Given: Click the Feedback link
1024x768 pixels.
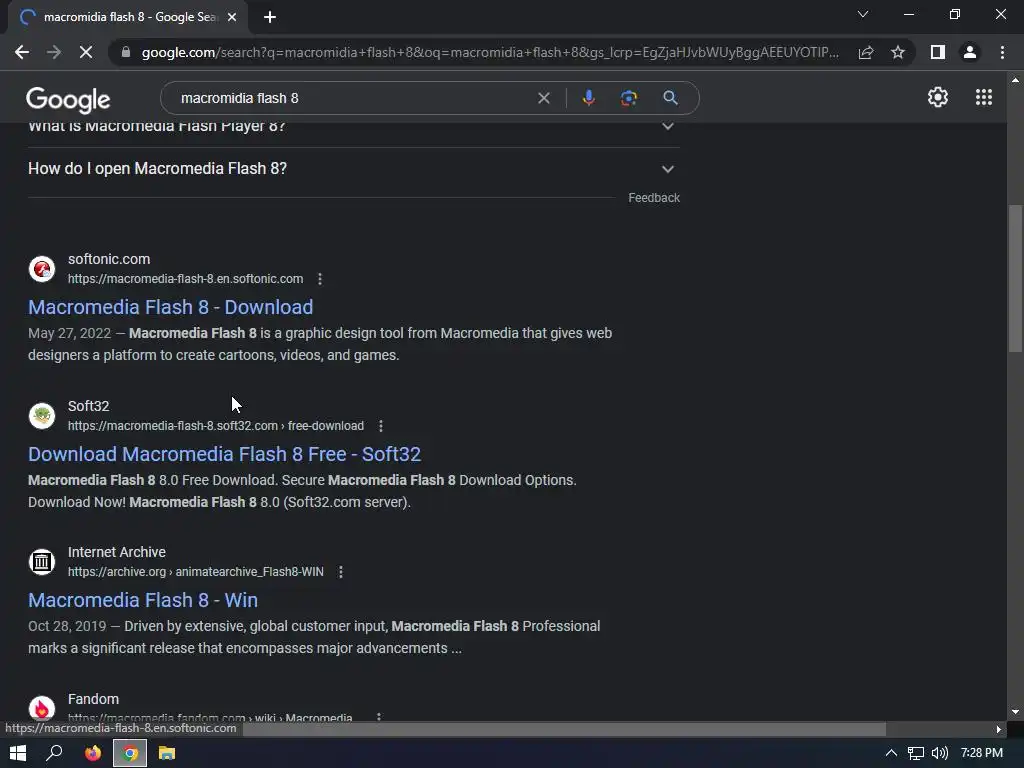Looking at the screenshot, I should [654, 198].
